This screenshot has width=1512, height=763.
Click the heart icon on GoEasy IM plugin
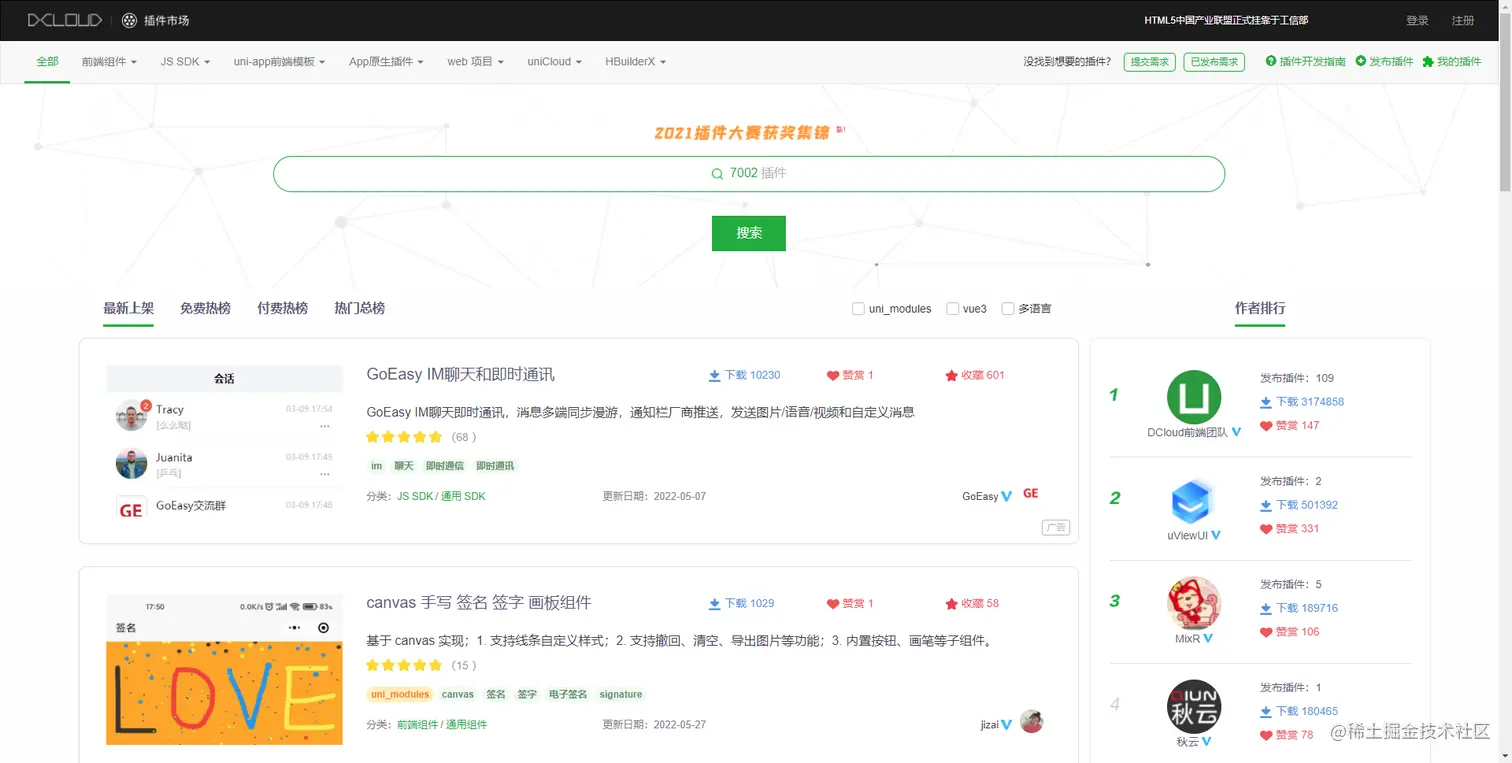pos(832,376)
